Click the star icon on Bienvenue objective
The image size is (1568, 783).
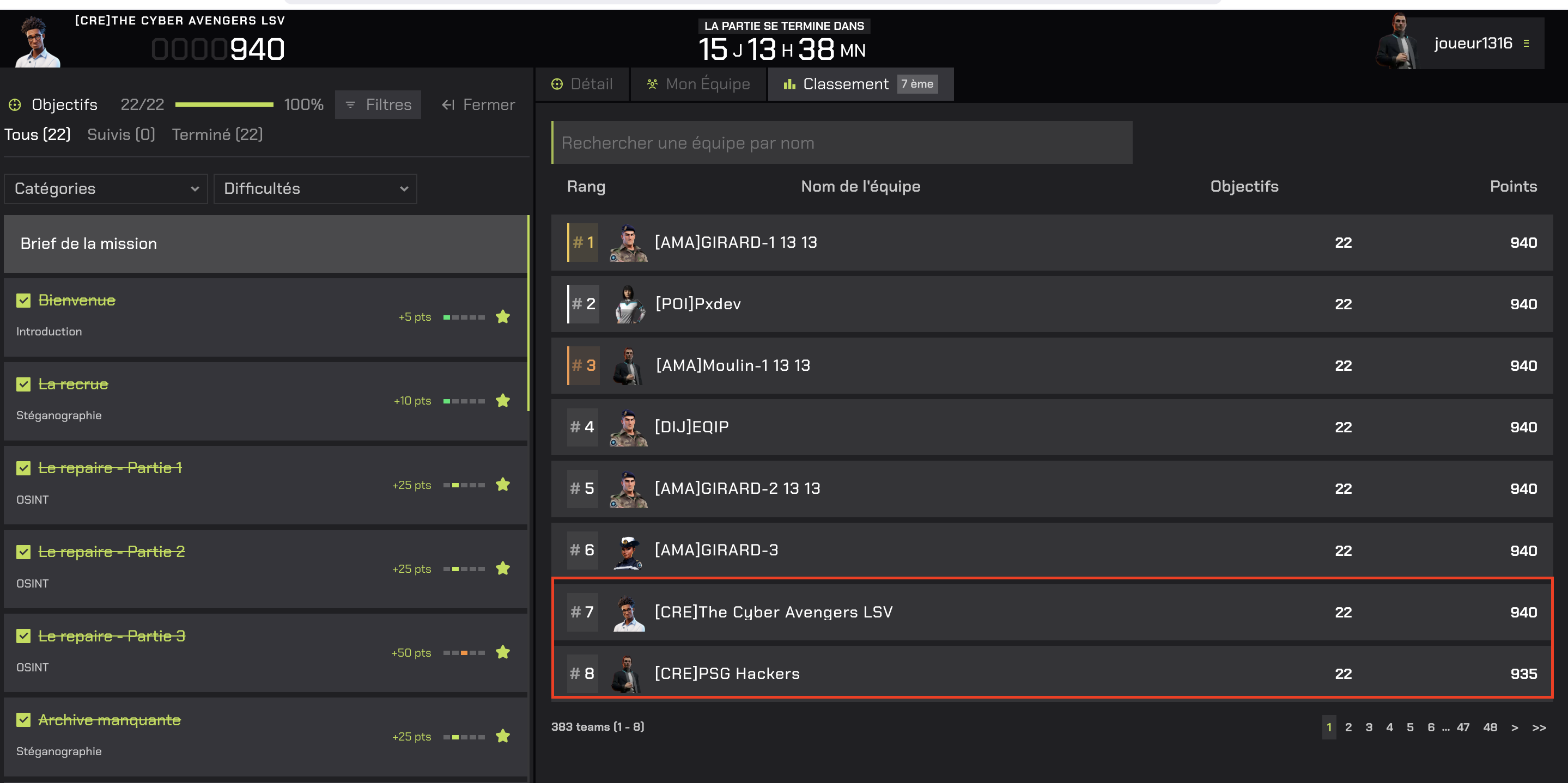(x=502, y=316)
